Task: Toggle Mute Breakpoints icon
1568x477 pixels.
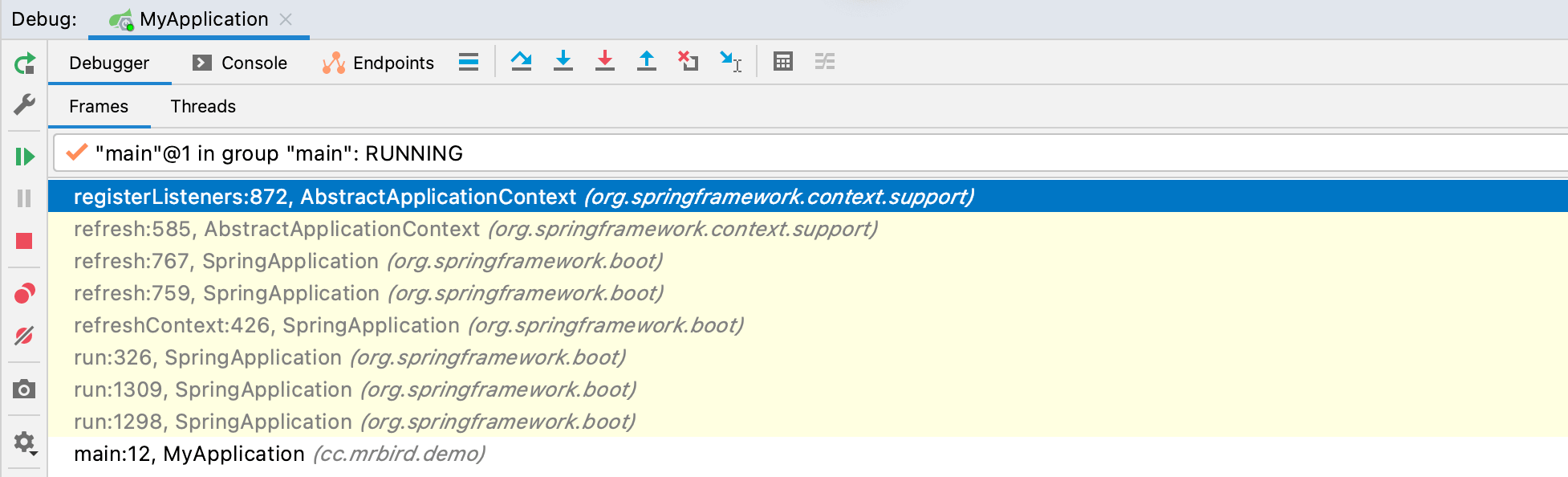Action: pos(24,335)
